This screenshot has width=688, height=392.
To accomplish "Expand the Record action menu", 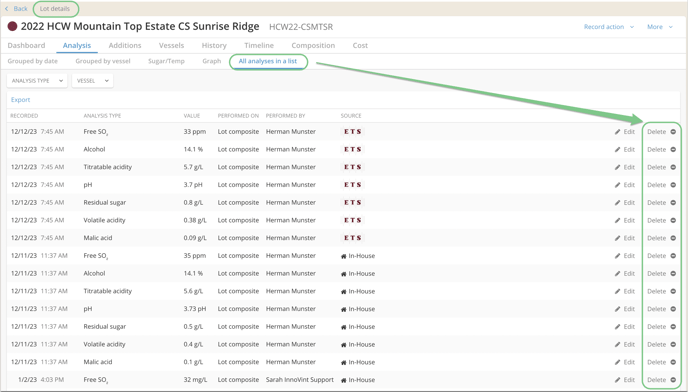I will pos(609,27).
